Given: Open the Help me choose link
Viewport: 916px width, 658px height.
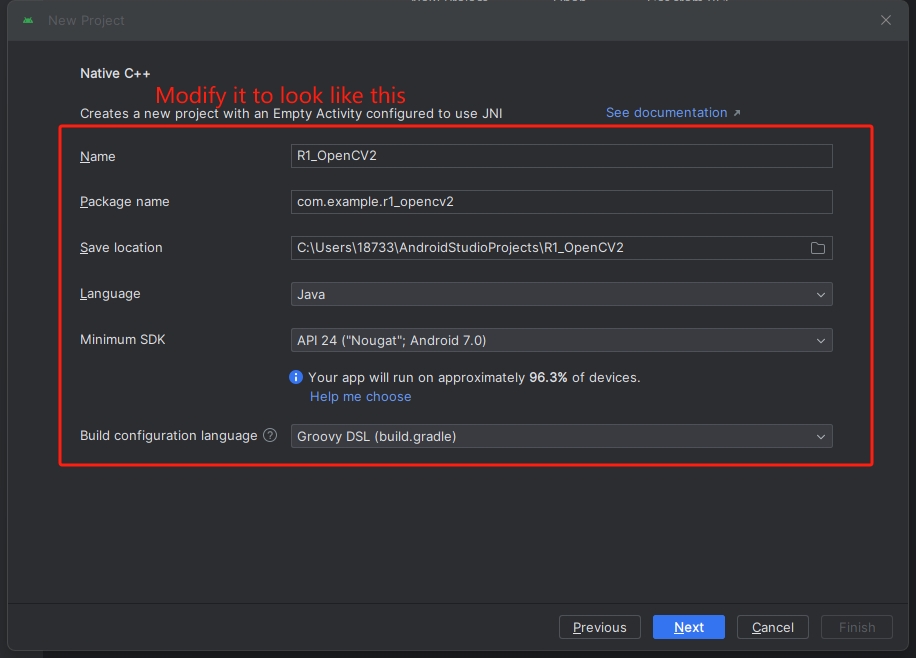Looking at the screenshot, I should (x=360, y=397).
